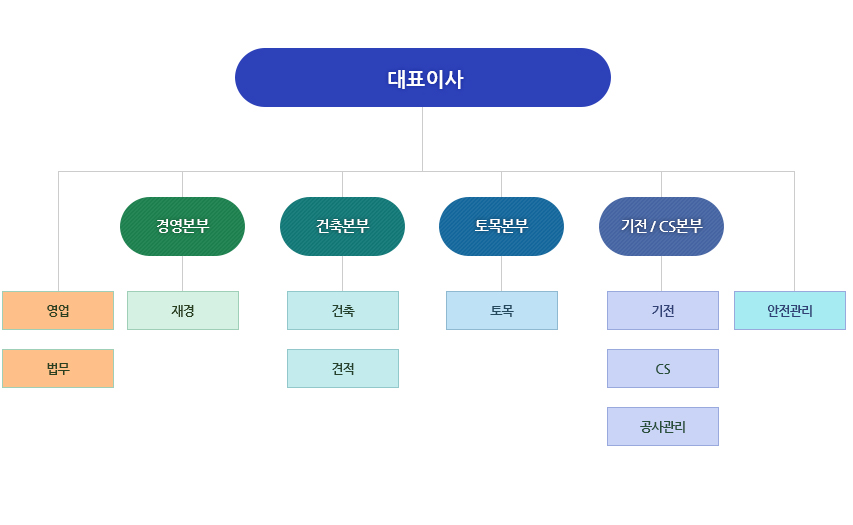Select the 기전 department box
The width and height of the screenshot is (853, 525).
click(x=663, y=310)
